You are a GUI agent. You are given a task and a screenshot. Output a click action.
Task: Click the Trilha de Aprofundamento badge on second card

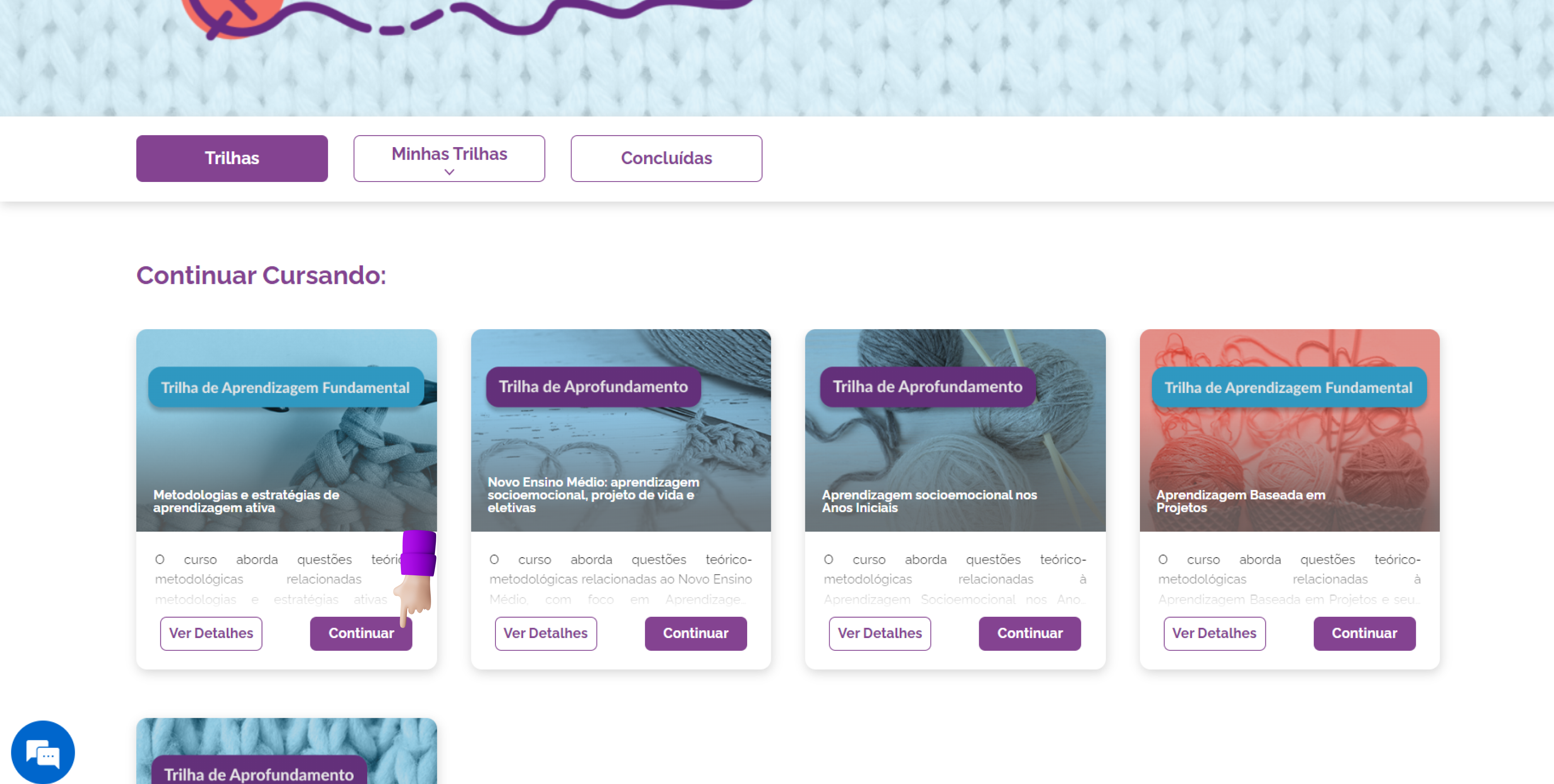tap(593, 386)
